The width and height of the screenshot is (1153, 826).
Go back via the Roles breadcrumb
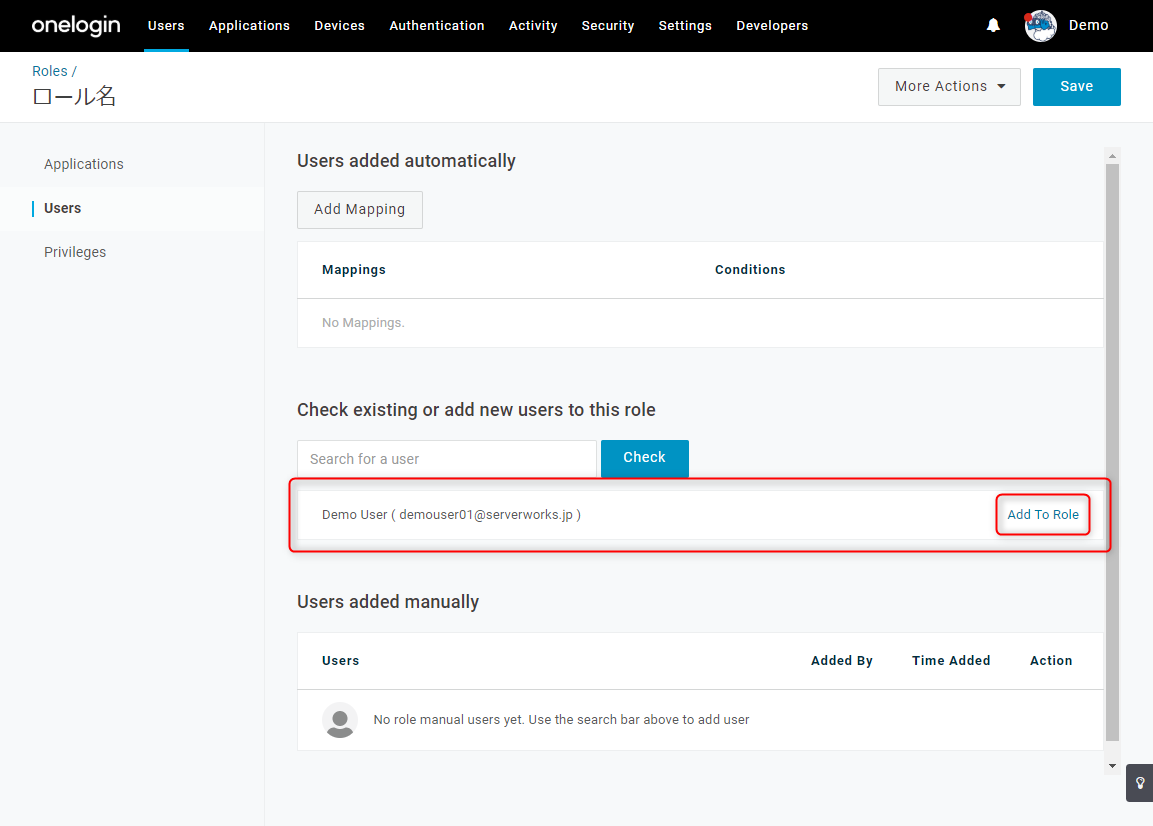[49, 71]
